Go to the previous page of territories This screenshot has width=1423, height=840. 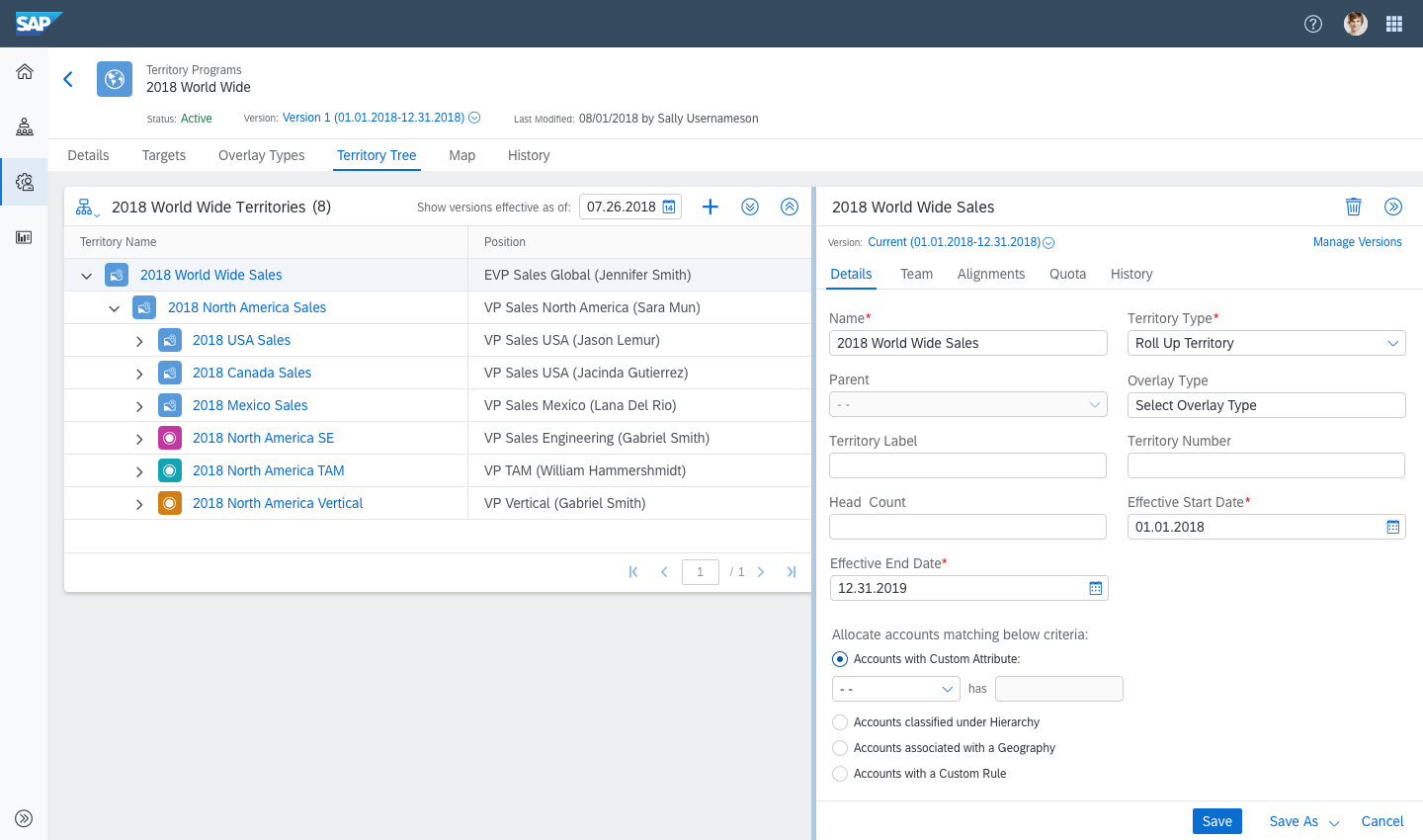coord(664,572)
